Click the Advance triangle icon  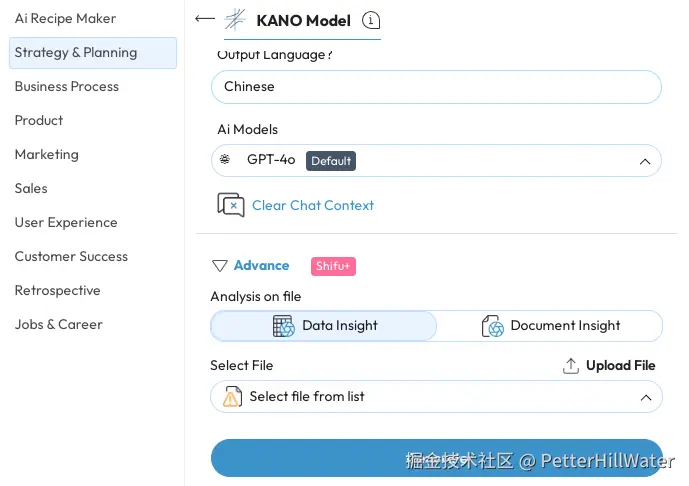pyautogui.click(x=220, y=266)
